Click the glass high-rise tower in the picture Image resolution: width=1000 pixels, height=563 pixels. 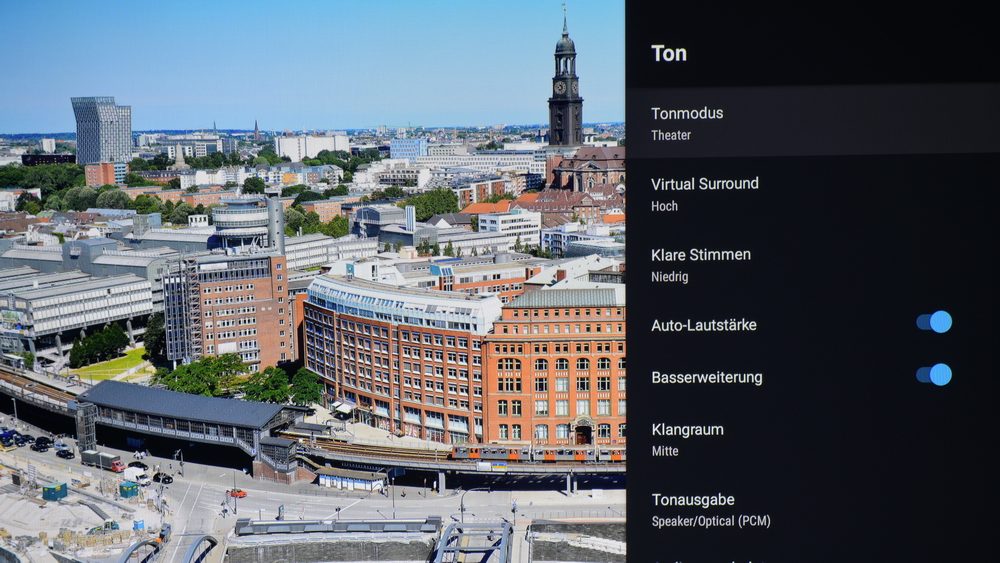pos(101,130)
